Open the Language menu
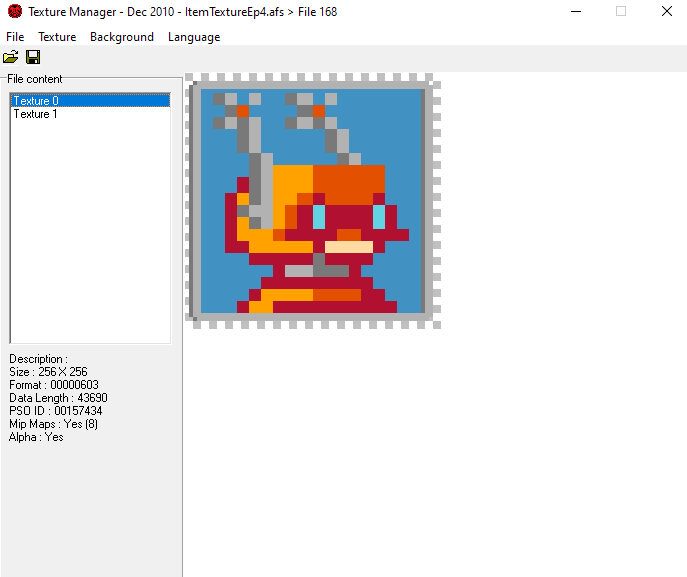 click(x=194, y=37)
